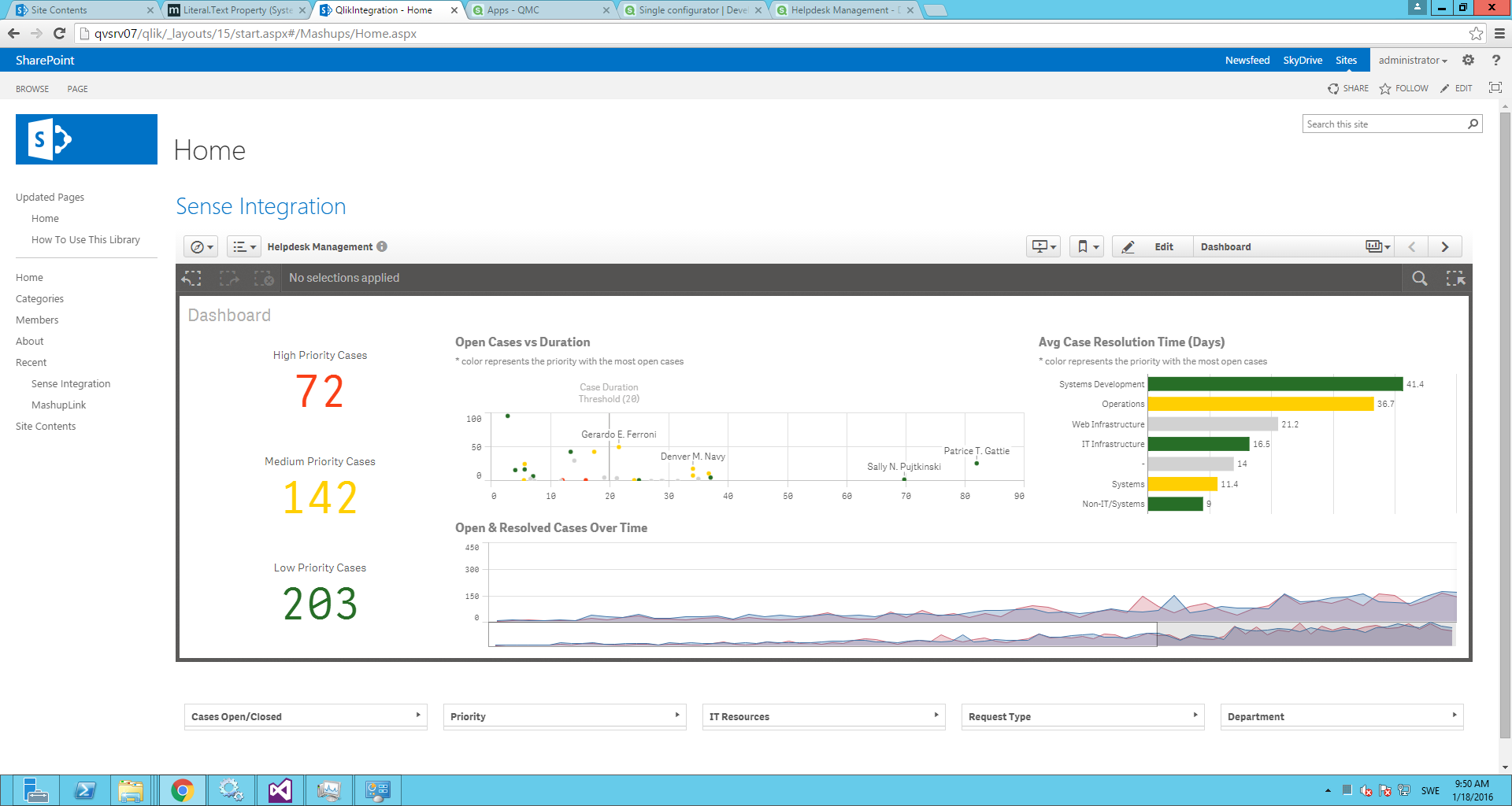Expand the Priority filter pane
Screen dimensions: 1512x806
click(x=564, y=716)
